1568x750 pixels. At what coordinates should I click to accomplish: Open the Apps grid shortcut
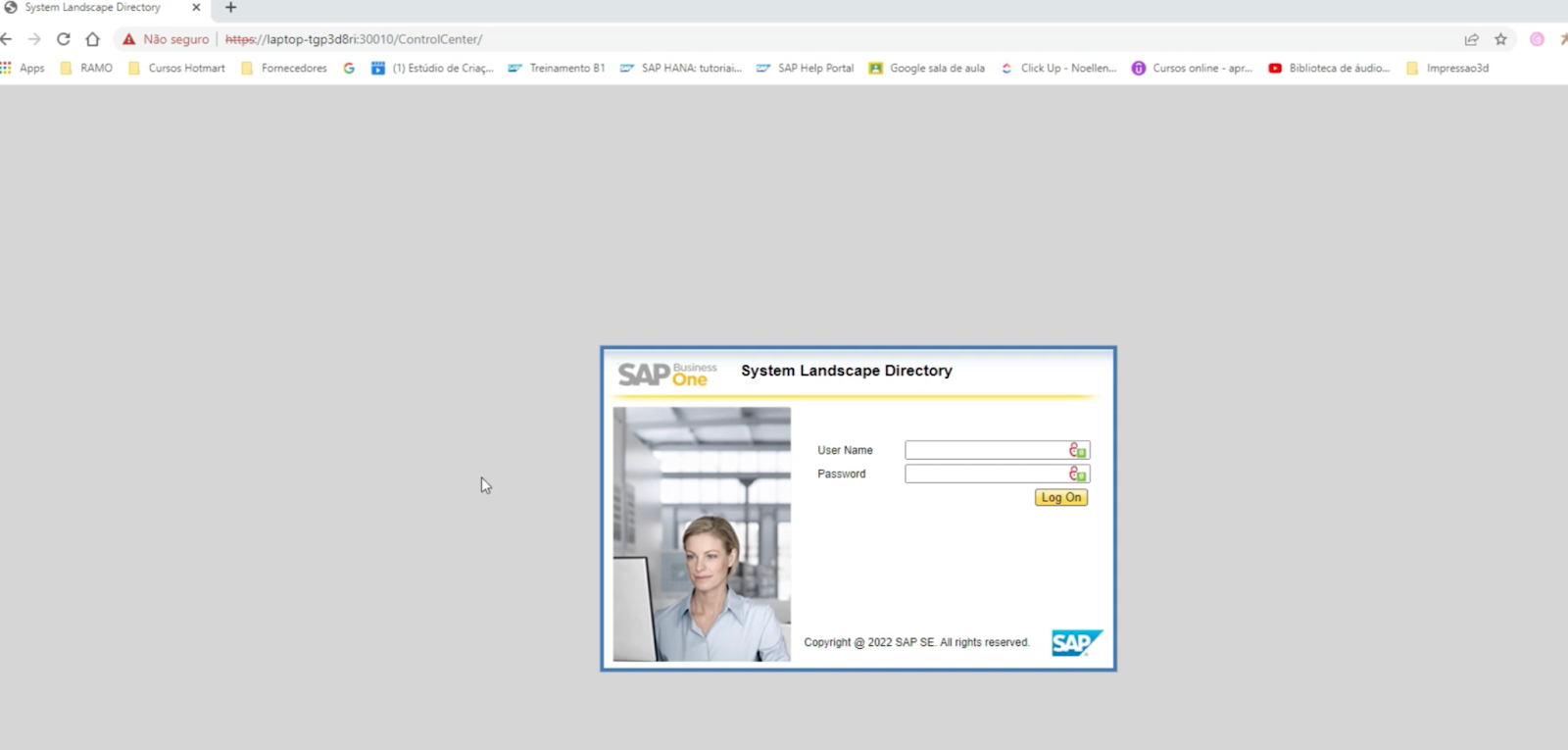click(23, 68)
